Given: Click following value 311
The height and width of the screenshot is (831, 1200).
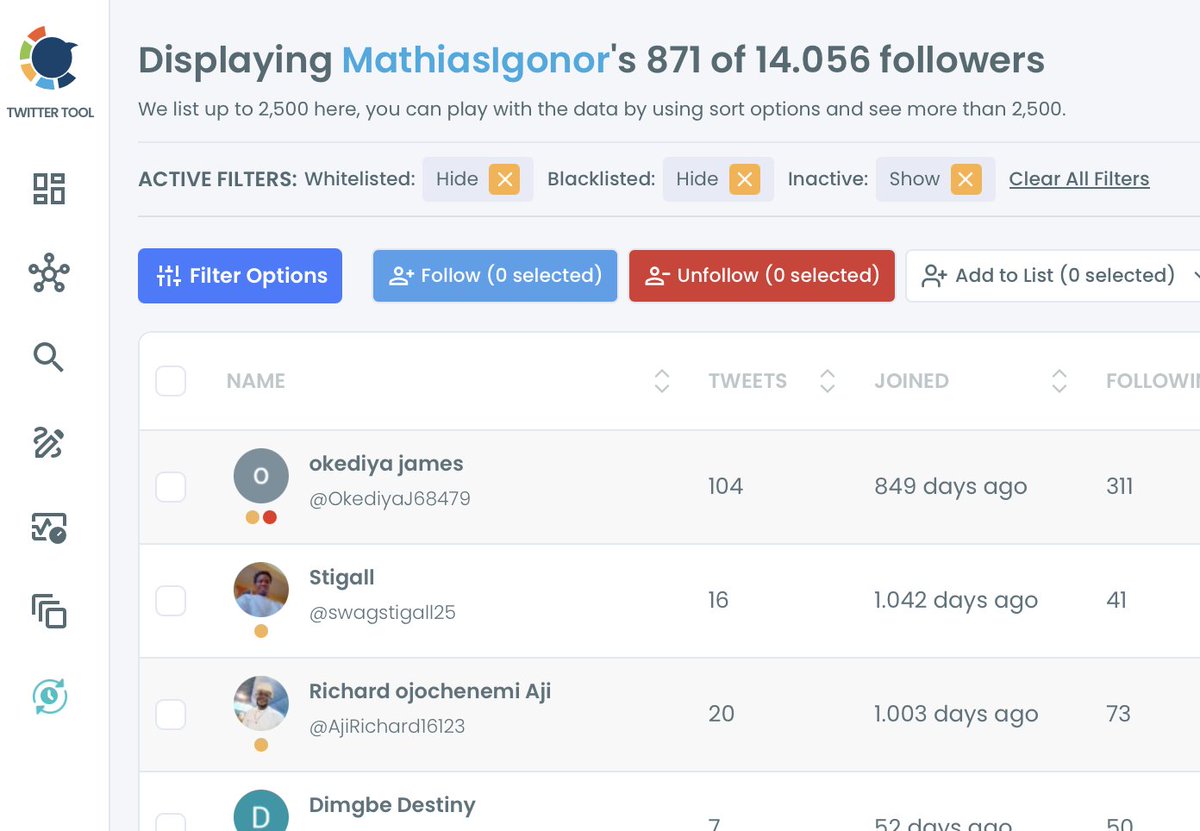Looking at the screenshot, I should click(x=1119, y=487).
